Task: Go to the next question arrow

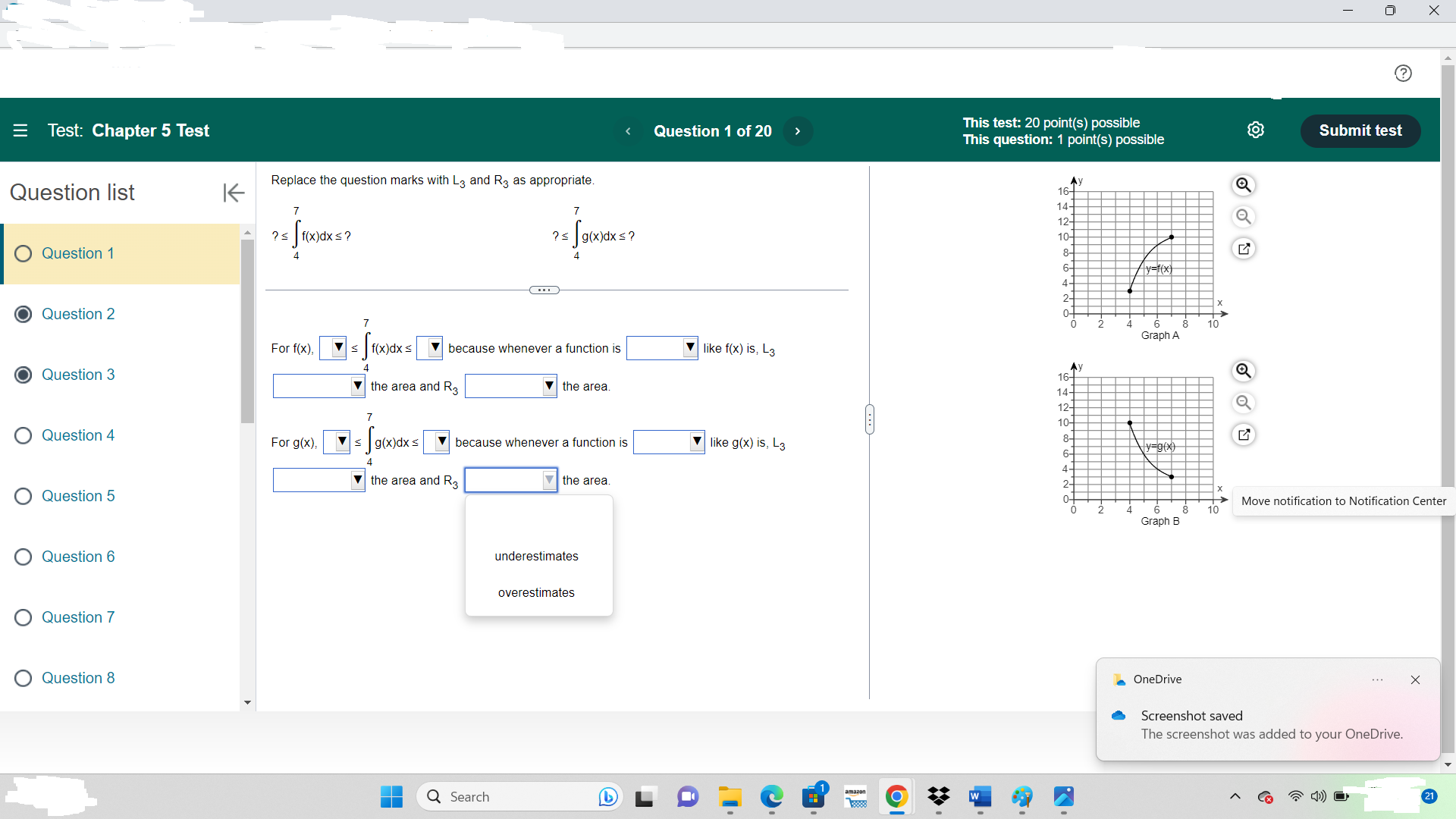Action: pos(797,131)
